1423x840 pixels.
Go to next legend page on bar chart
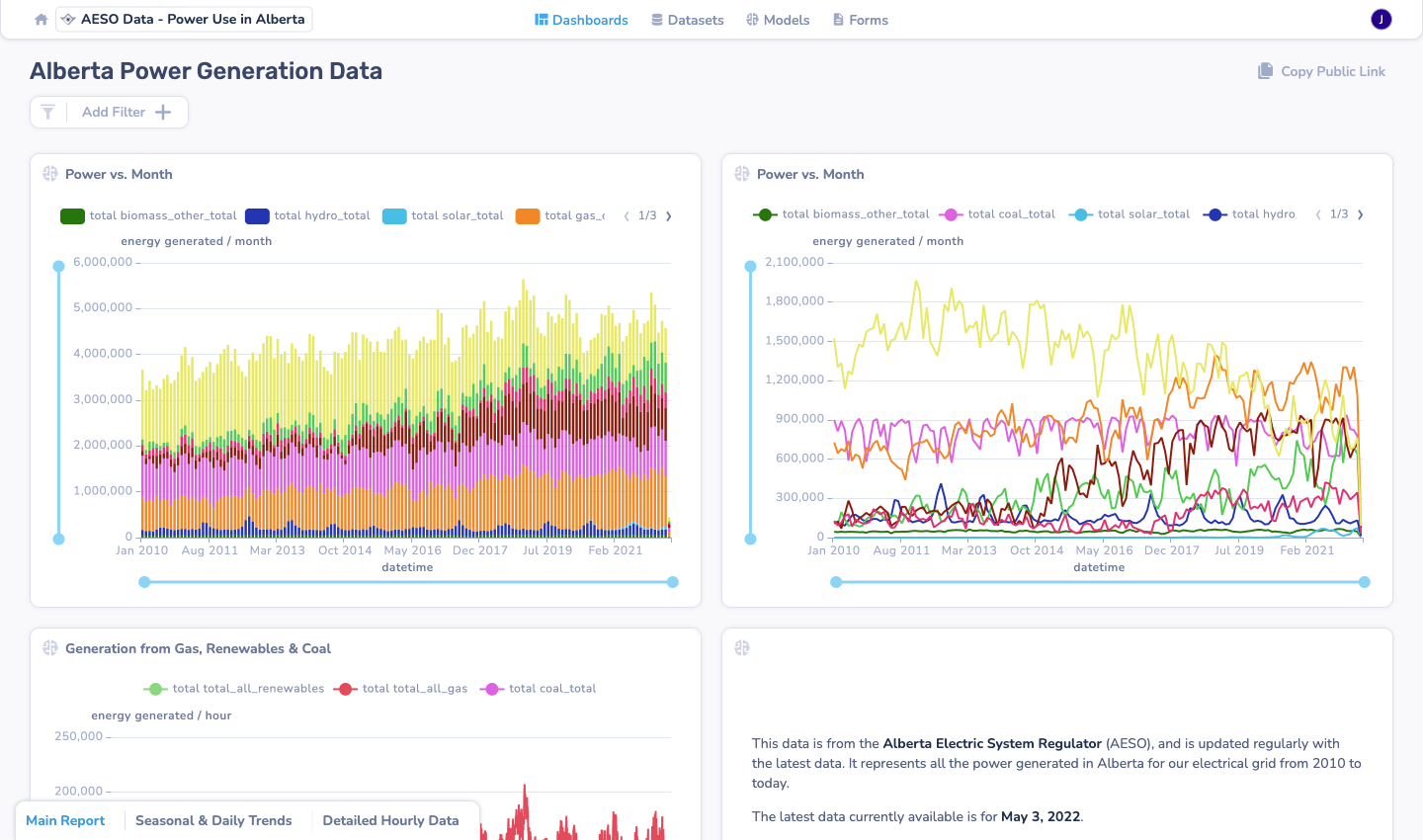tap(669, 215)
